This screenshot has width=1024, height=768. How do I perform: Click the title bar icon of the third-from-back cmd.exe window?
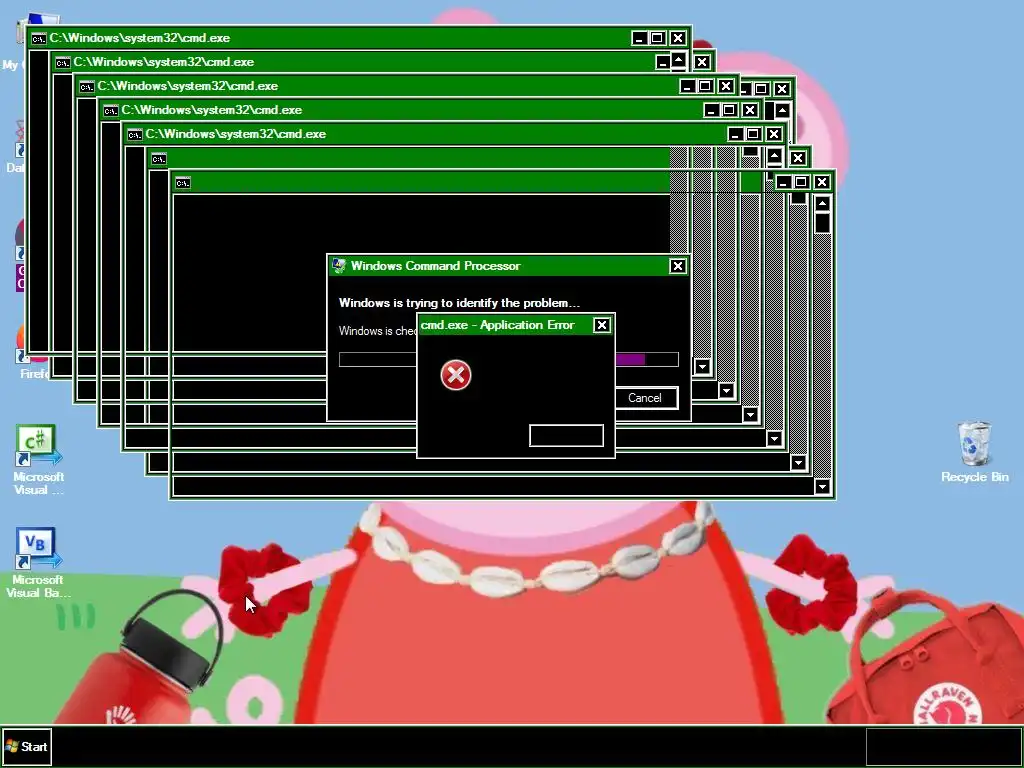pyautogui.click(x=87, y=87)
